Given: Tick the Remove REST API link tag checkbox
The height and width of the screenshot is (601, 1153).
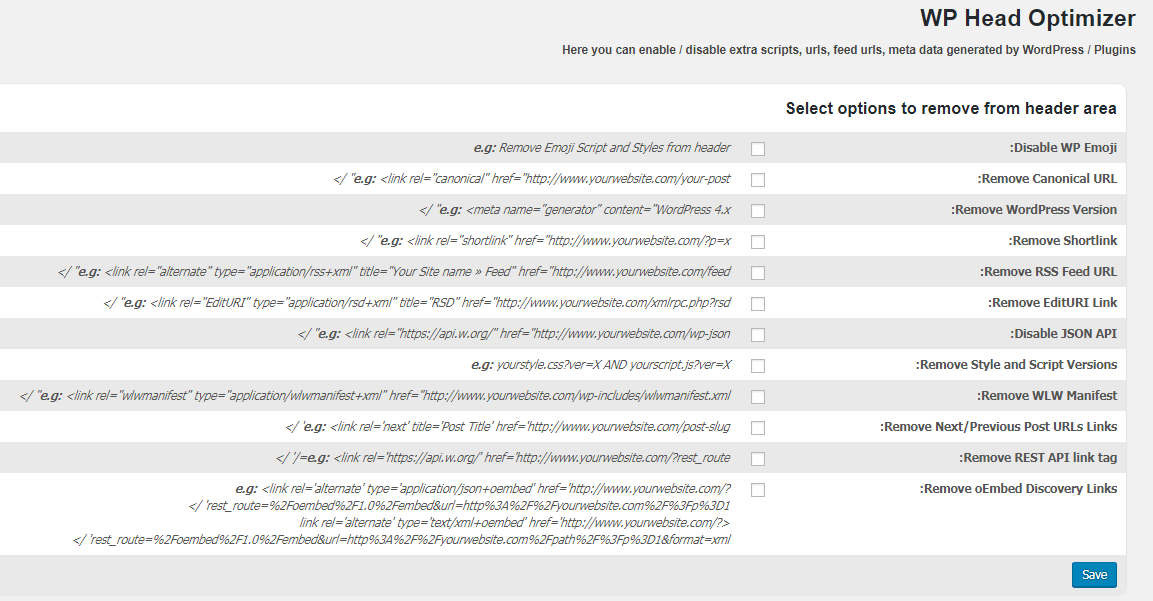Looking at the screenshot, I should [x=758, y=459].
